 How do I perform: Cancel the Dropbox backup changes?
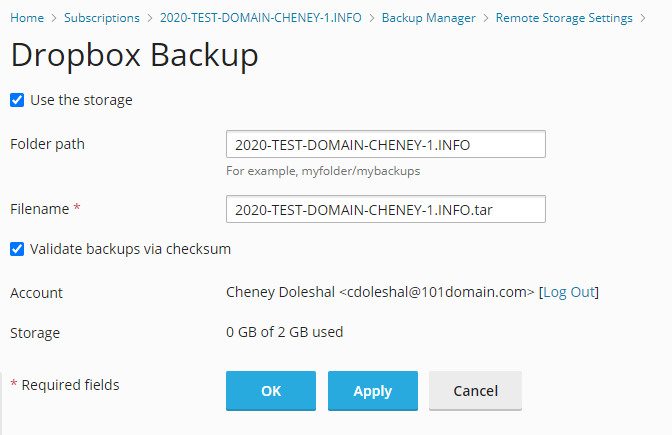[x=475, y=391]
